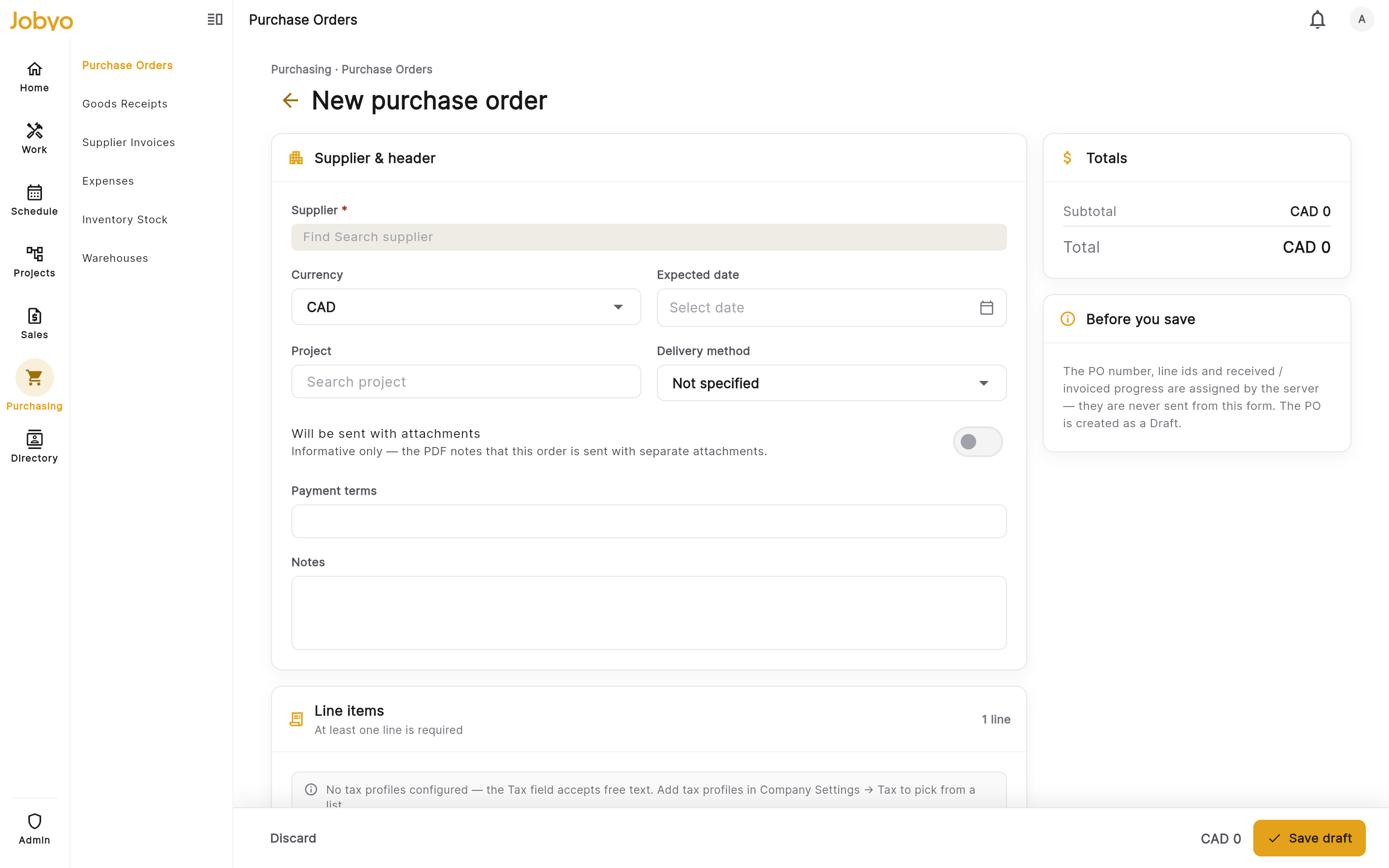Open user avatar A menu
Viewport: 1389px width, 868px height.
tap(1362, 19)
